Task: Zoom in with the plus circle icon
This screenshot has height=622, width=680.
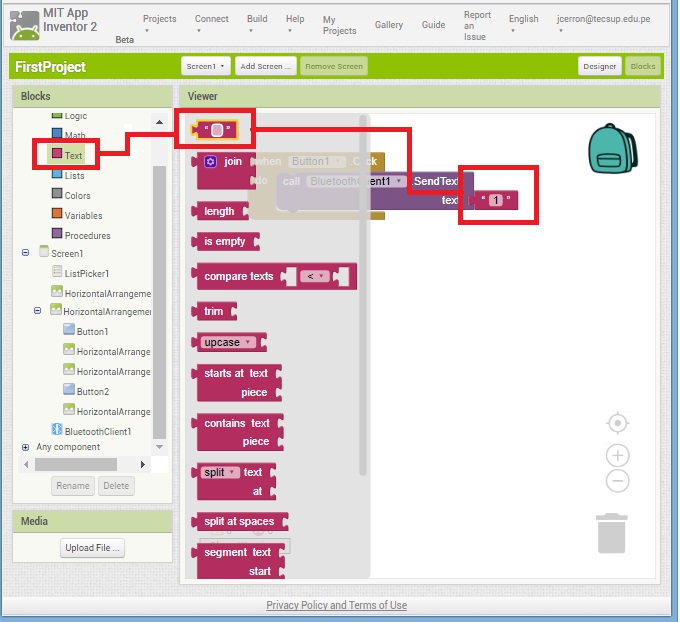Action: 618,455
